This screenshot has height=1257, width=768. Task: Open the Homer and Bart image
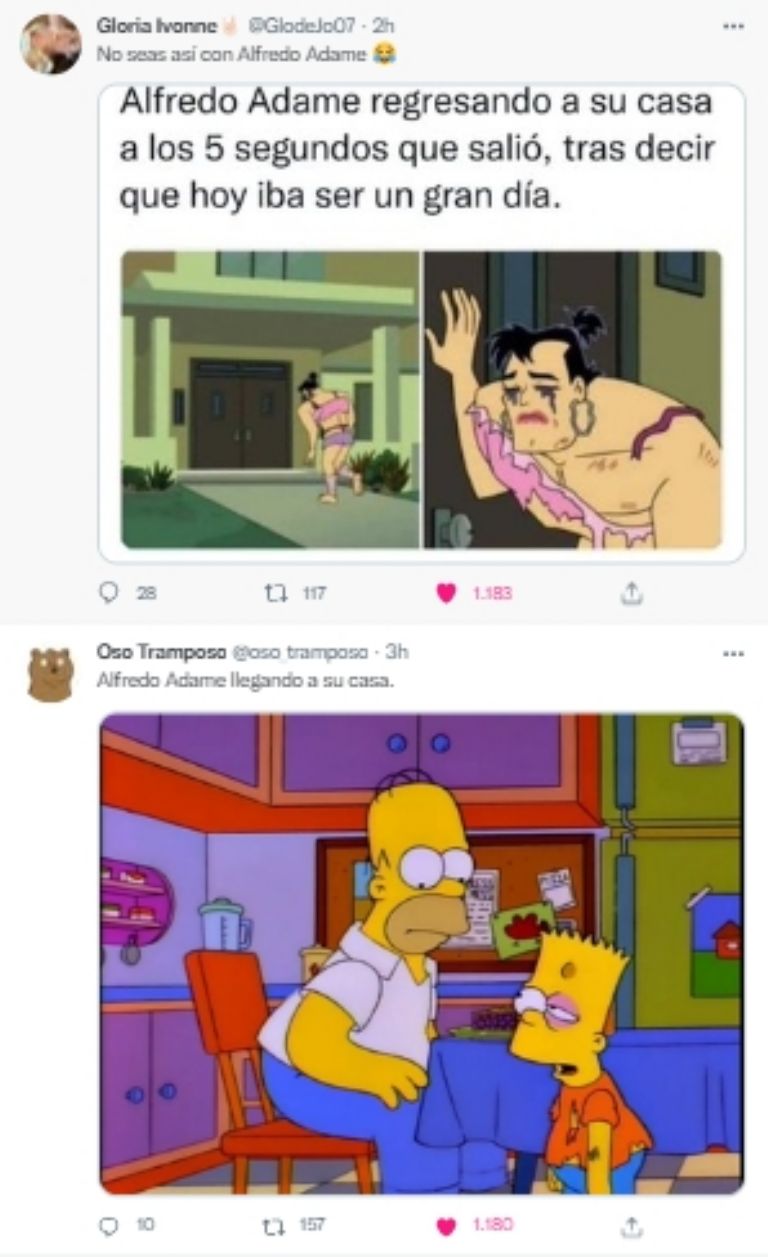click(x=422, y=954)
